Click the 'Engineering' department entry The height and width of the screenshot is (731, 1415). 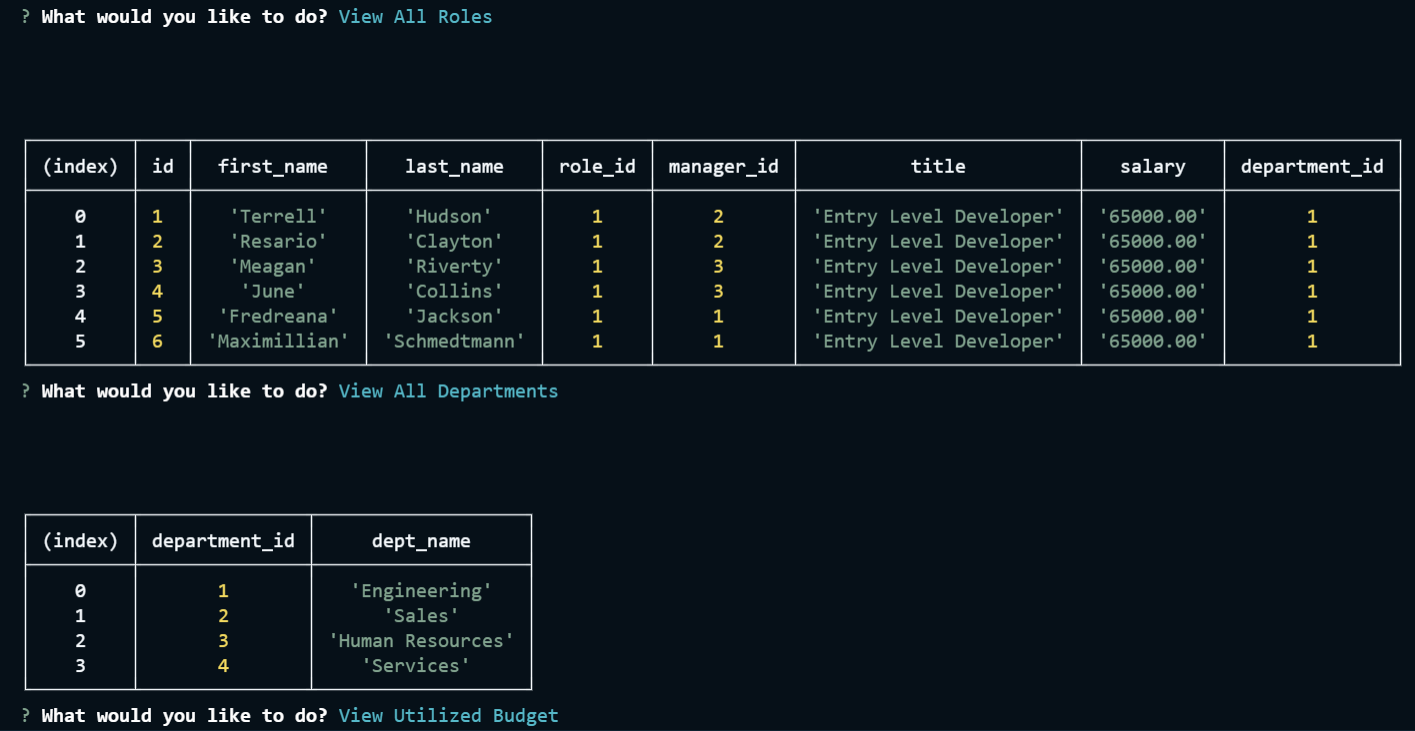[x=421, y=591]
